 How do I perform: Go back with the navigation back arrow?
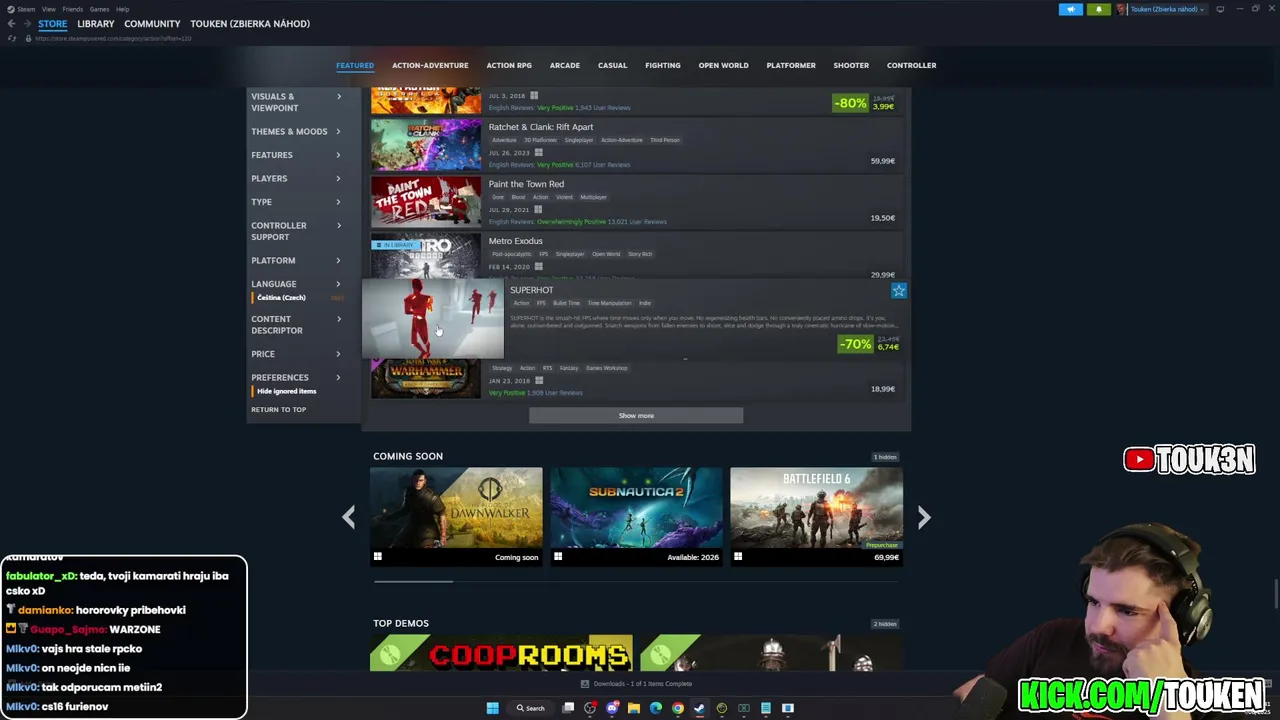pos(11,24)
